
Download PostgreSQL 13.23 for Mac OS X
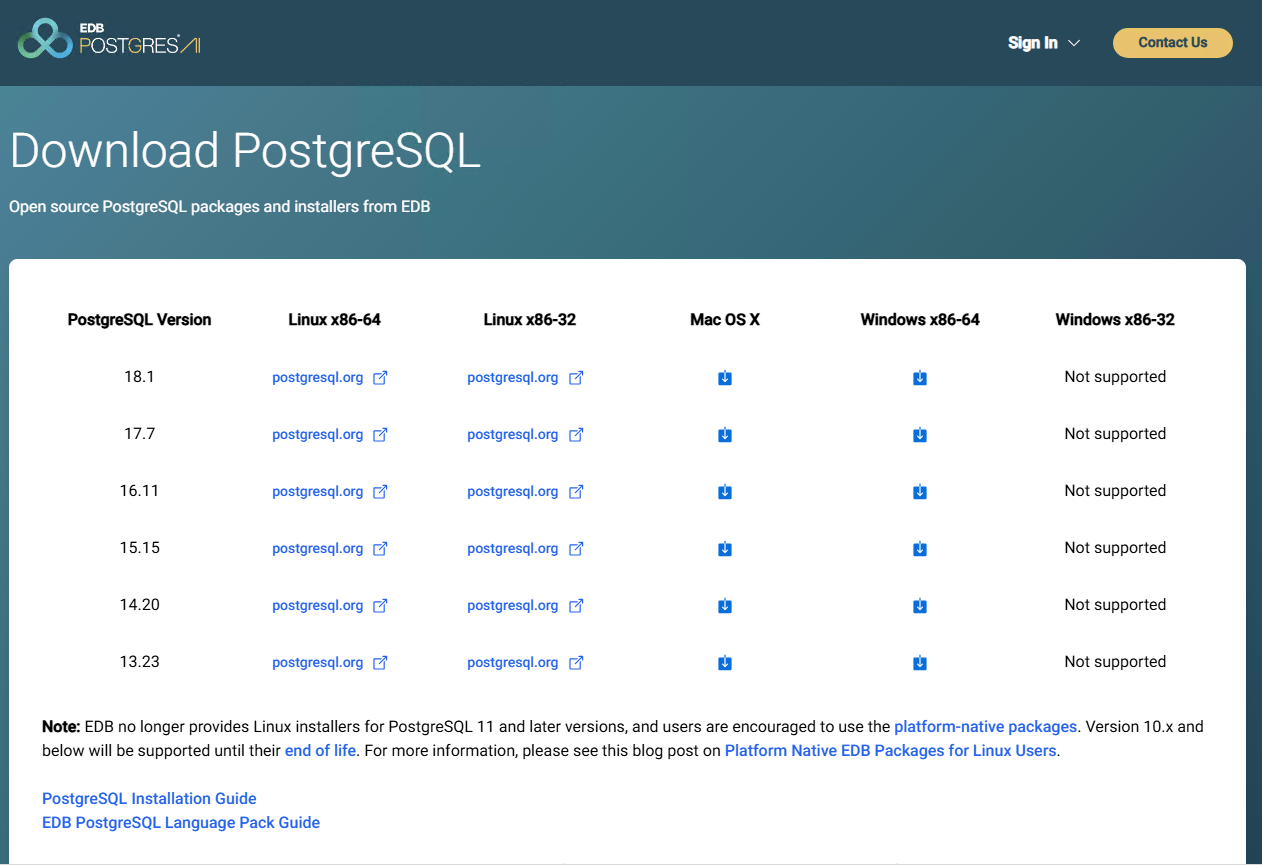[x=725, y=663]
